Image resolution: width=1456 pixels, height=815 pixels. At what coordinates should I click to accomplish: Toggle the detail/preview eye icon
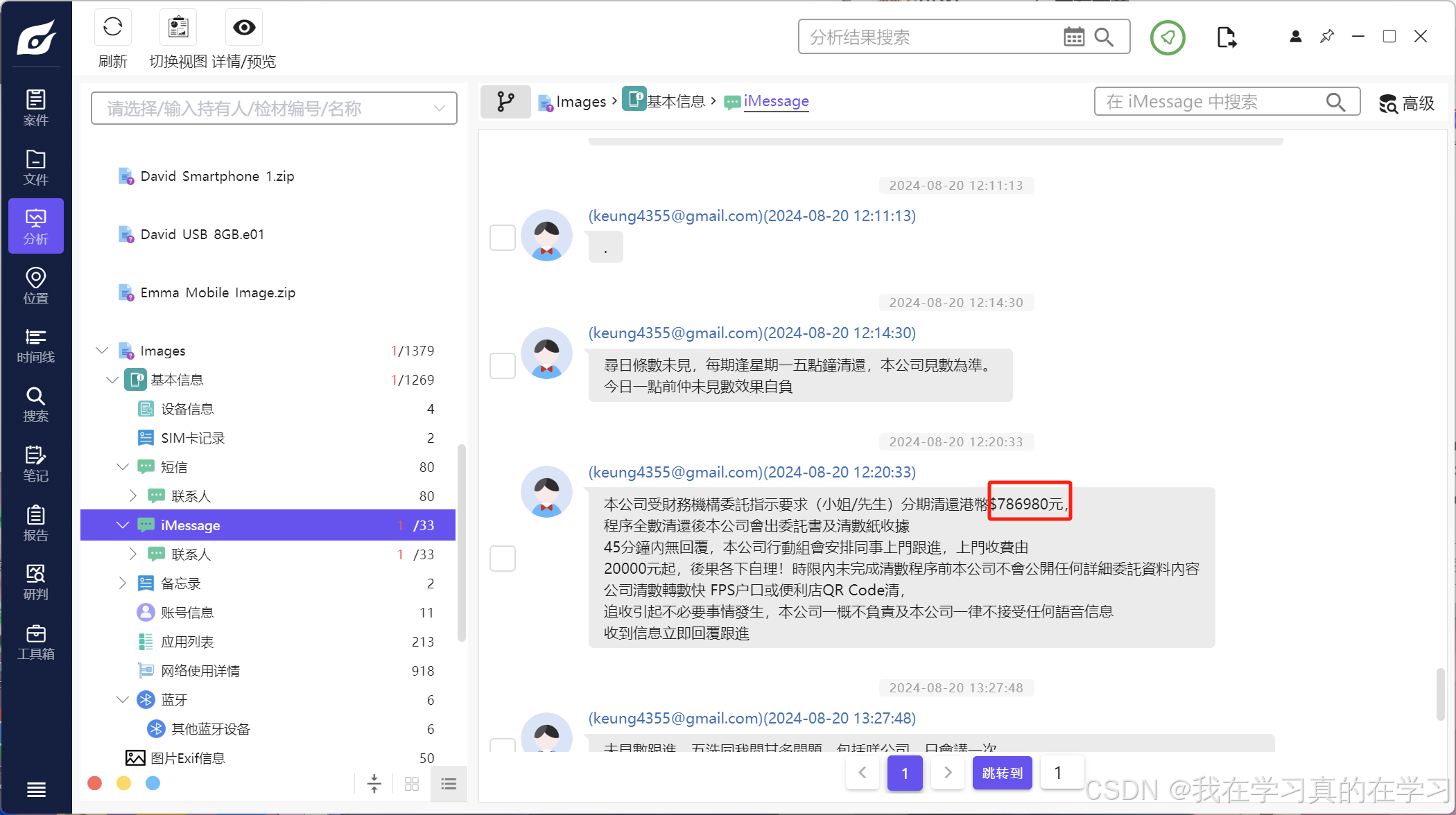[244, 28]
